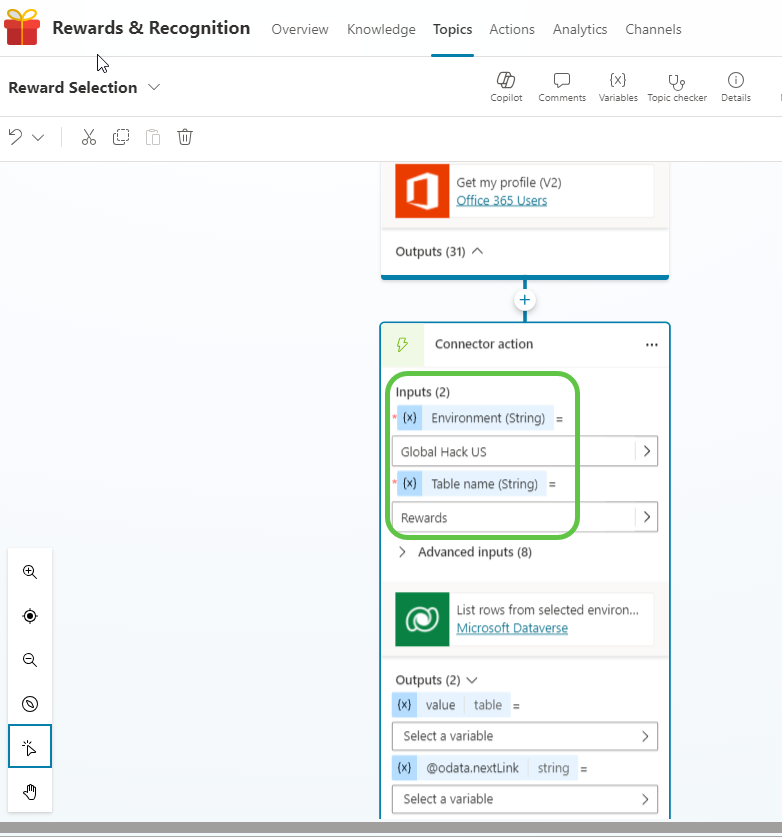
Task: Open the Reward Selection topic dropdown
Action: [154, 87]
